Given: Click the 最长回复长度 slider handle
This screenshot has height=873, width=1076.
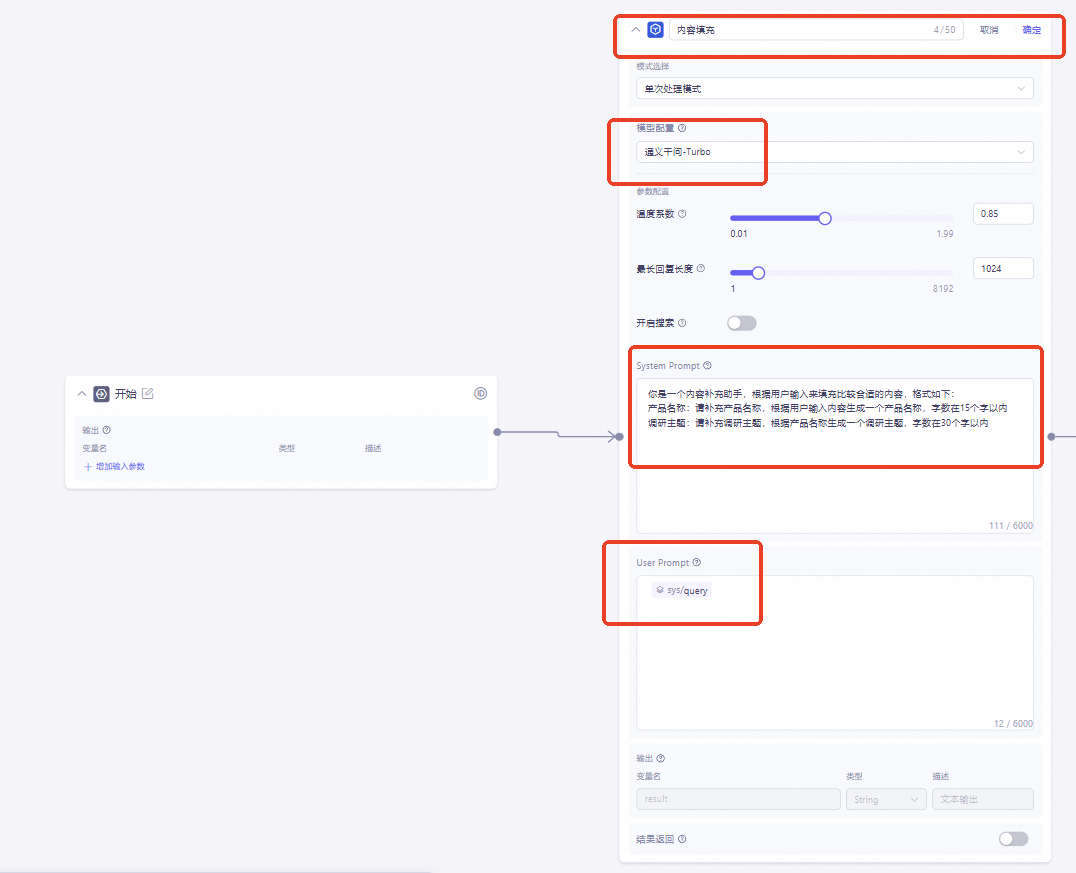Looking at the screenshot, I should click(758, 273).
